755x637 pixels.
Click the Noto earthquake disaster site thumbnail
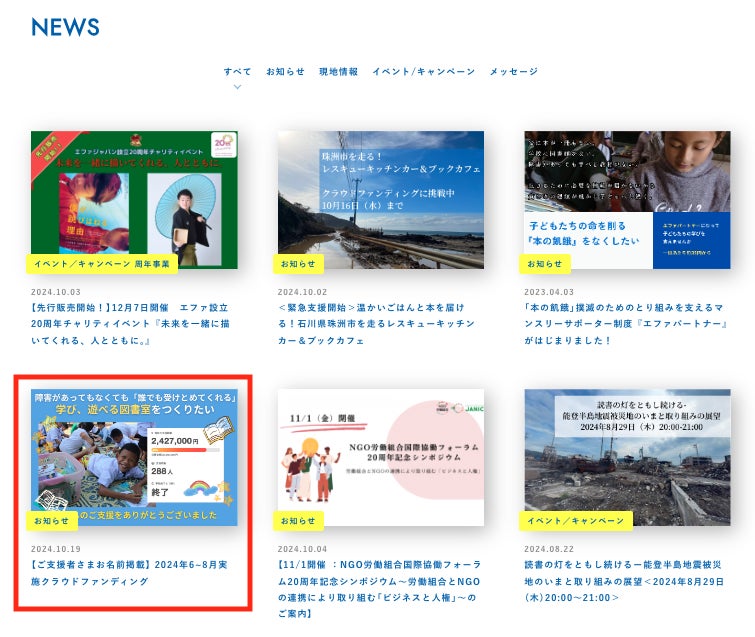point(627,455)
